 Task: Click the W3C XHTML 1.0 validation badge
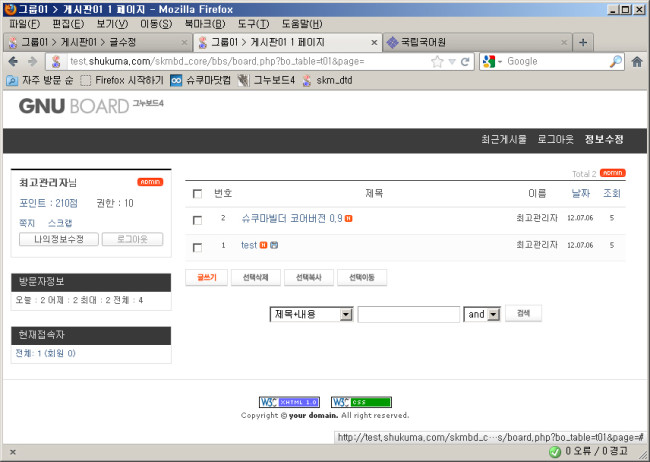point(288,402)
